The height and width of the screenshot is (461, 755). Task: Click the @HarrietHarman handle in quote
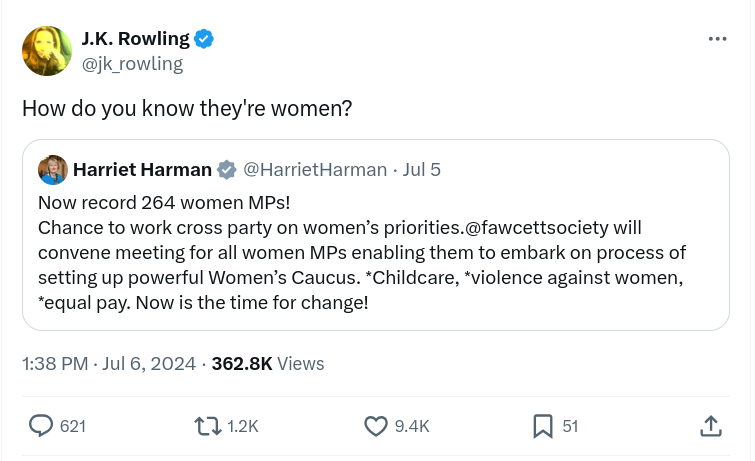click(x=315, y=169)
